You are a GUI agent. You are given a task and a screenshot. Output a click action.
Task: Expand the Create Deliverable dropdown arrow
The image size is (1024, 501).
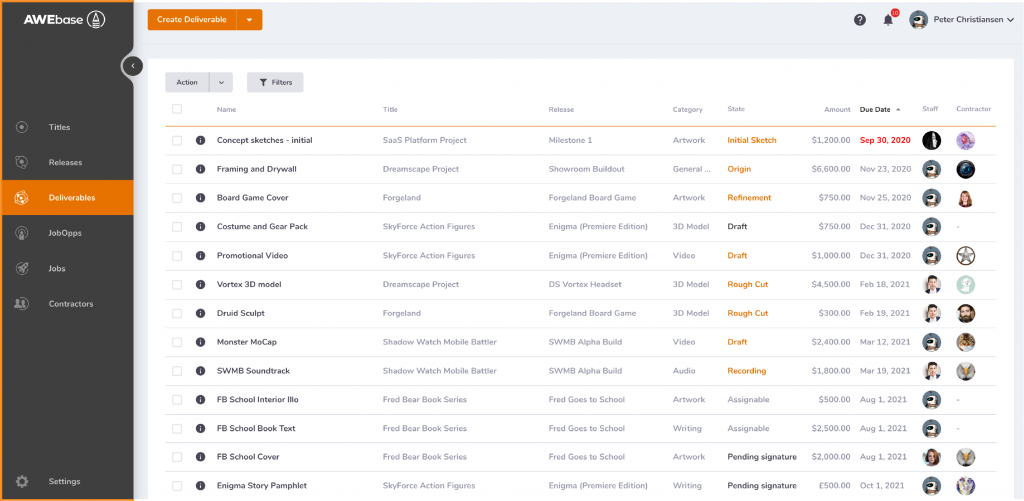pos(249,20)
